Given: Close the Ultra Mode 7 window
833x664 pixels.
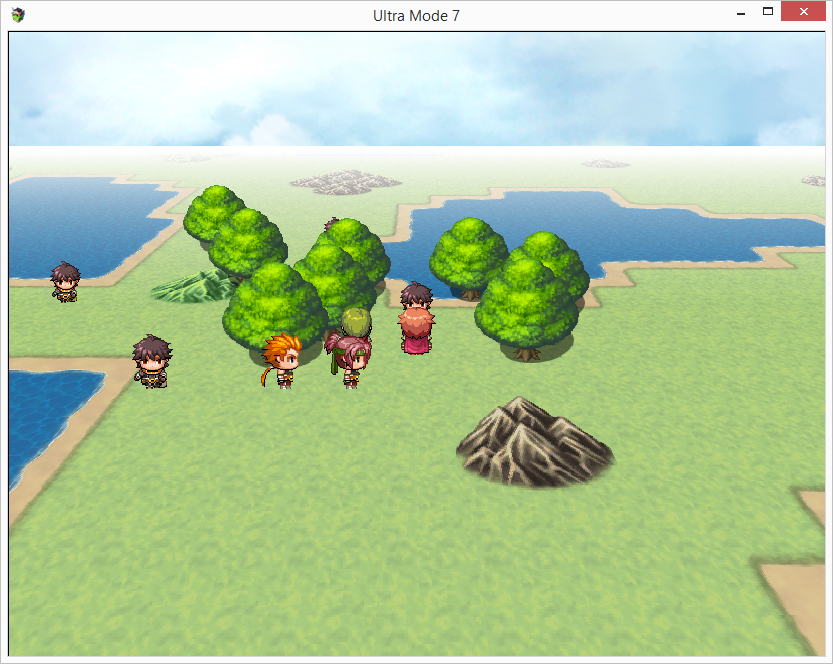Looking at the screenshot, I should [x=803, y=11].
